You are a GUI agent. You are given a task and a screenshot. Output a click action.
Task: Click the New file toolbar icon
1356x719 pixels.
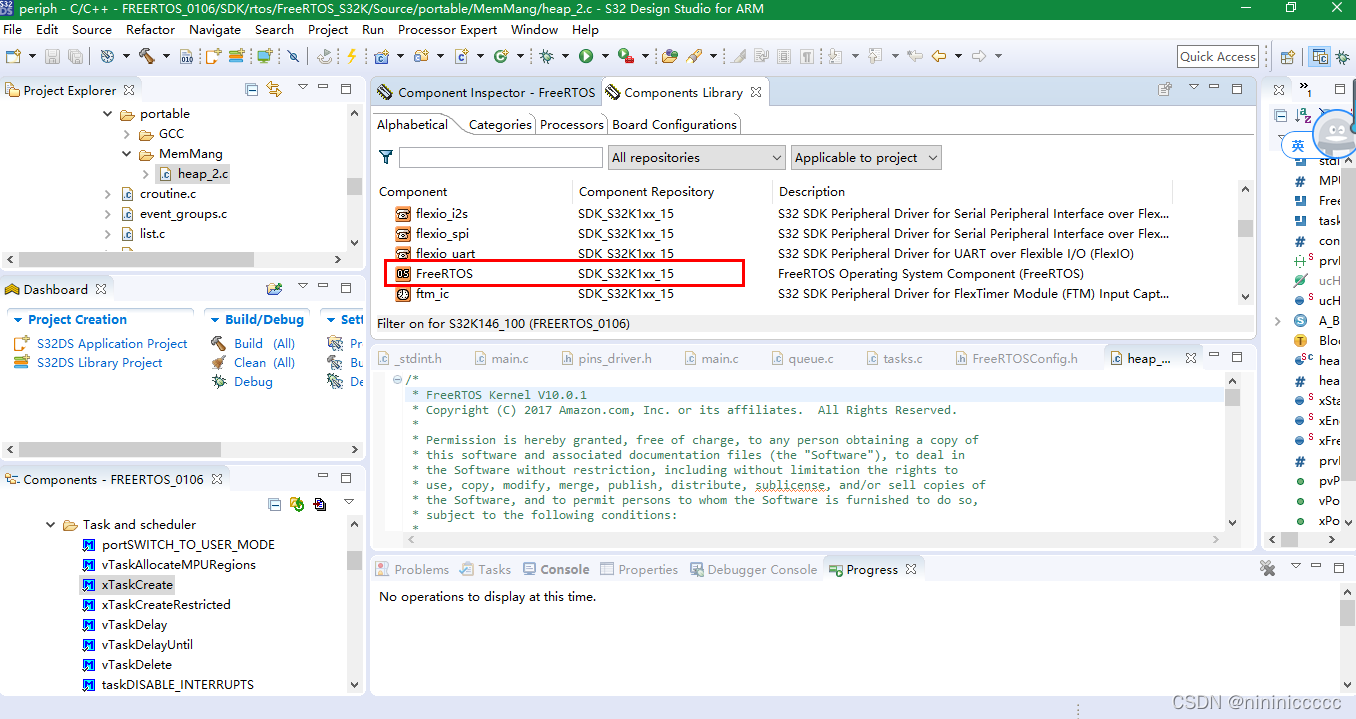pyautogui.click(x=13, y=56)
